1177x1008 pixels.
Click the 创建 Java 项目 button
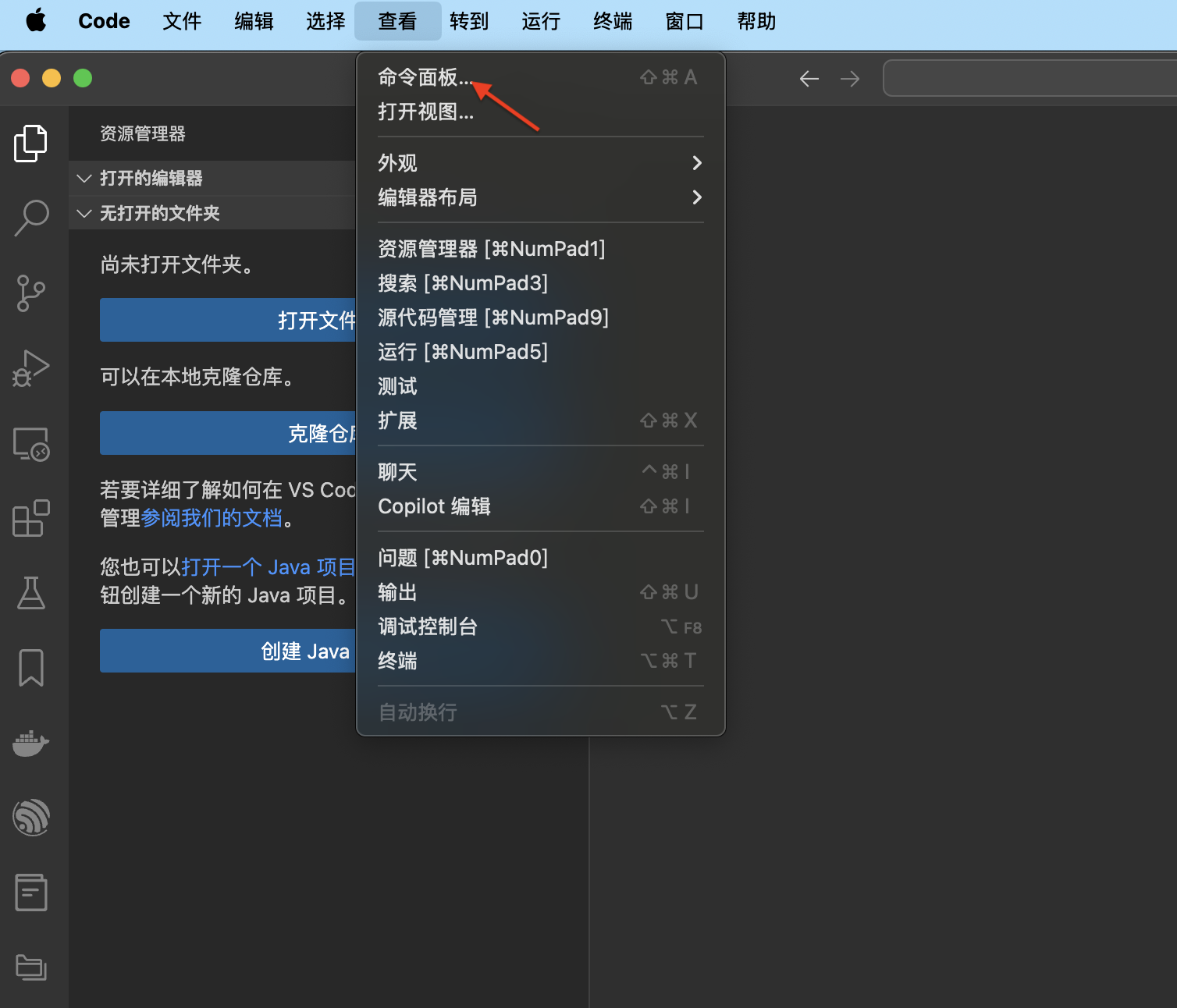(x=228, y=651)
